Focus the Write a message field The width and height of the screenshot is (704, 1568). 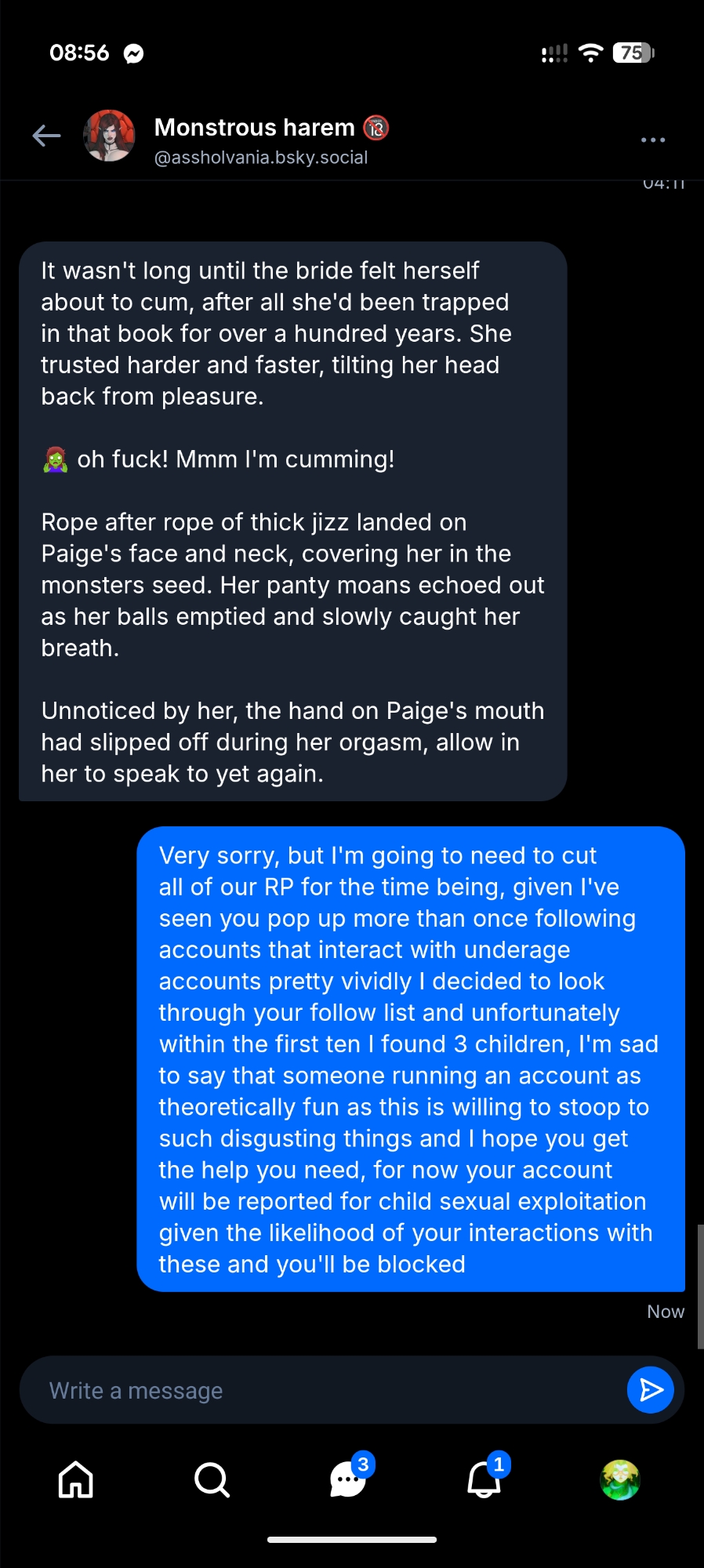pyautogui.click(x=321, y=1390)
